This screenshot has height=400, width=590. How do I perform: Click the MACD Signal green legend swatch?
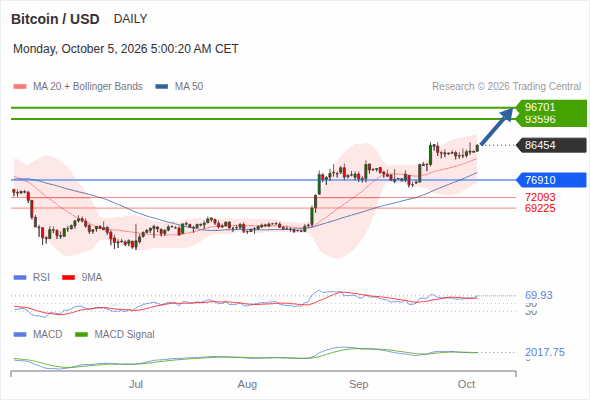coord(81,335)
